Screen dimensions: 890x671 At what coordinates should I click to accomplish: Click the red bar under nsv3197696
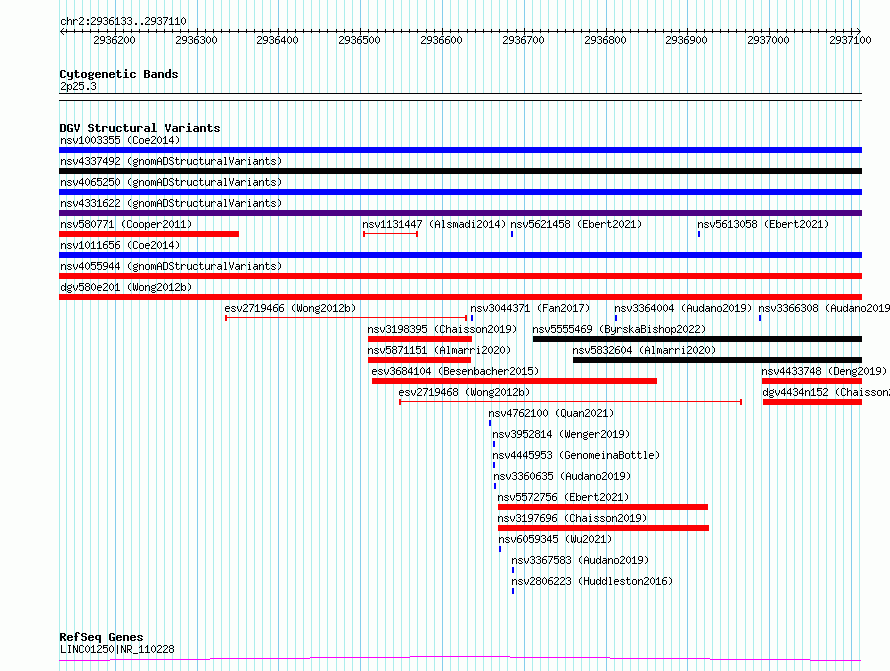603,528
